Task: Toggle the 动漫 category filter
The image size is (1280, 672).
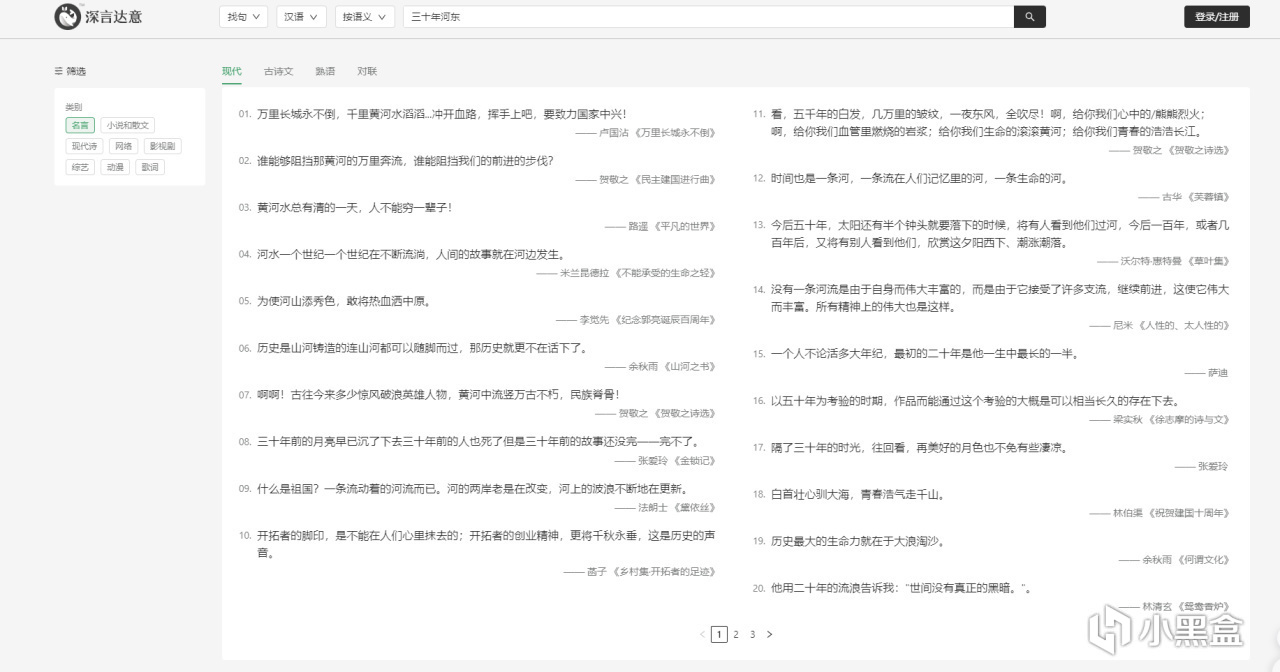Action: click(x=115, y=167)
